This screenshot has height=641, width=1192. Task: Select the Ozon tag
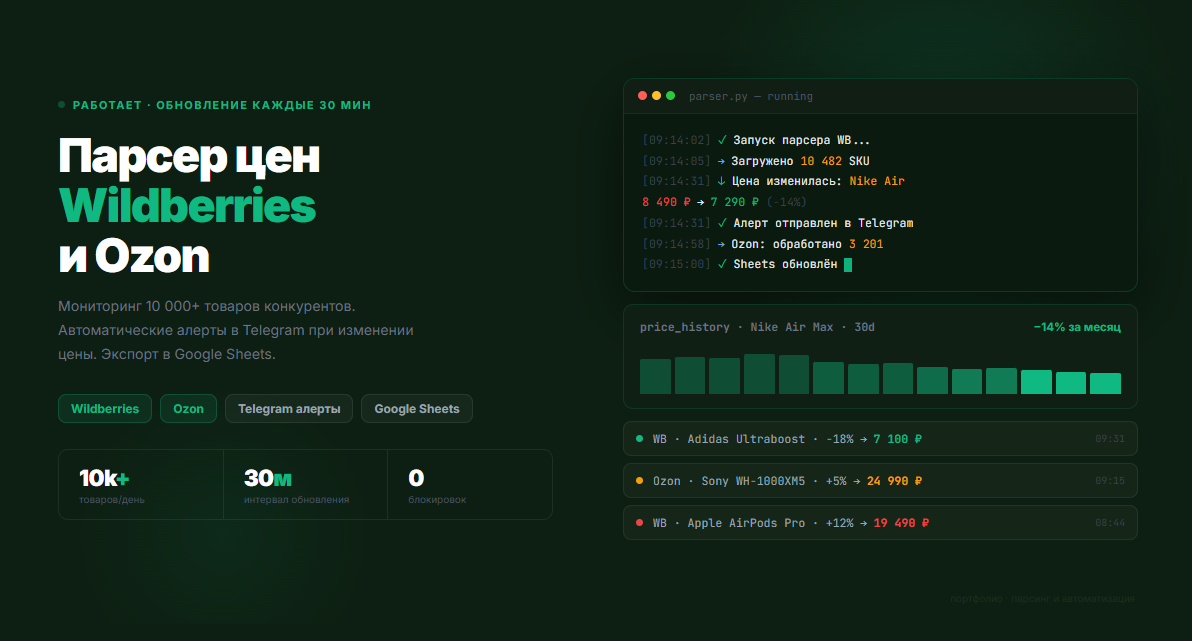(189, 408)
